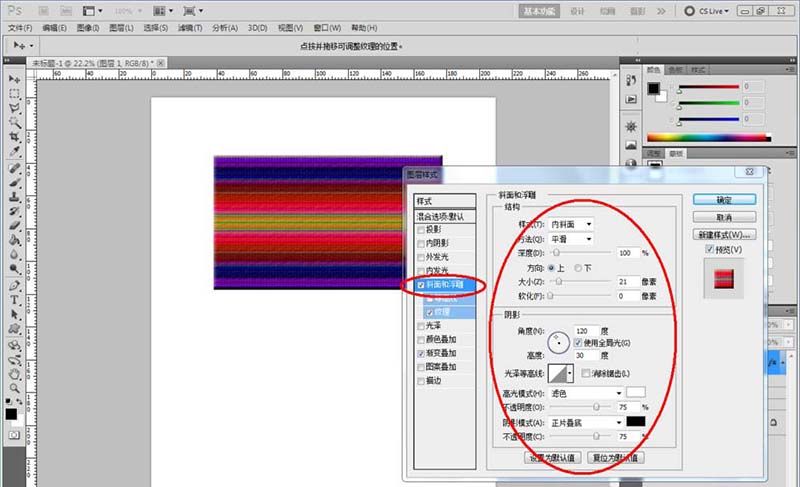Select the Quick Selection wand tool
Image resolution: width=800 pixels, height=487 pixels.
[x=14, y=122]
